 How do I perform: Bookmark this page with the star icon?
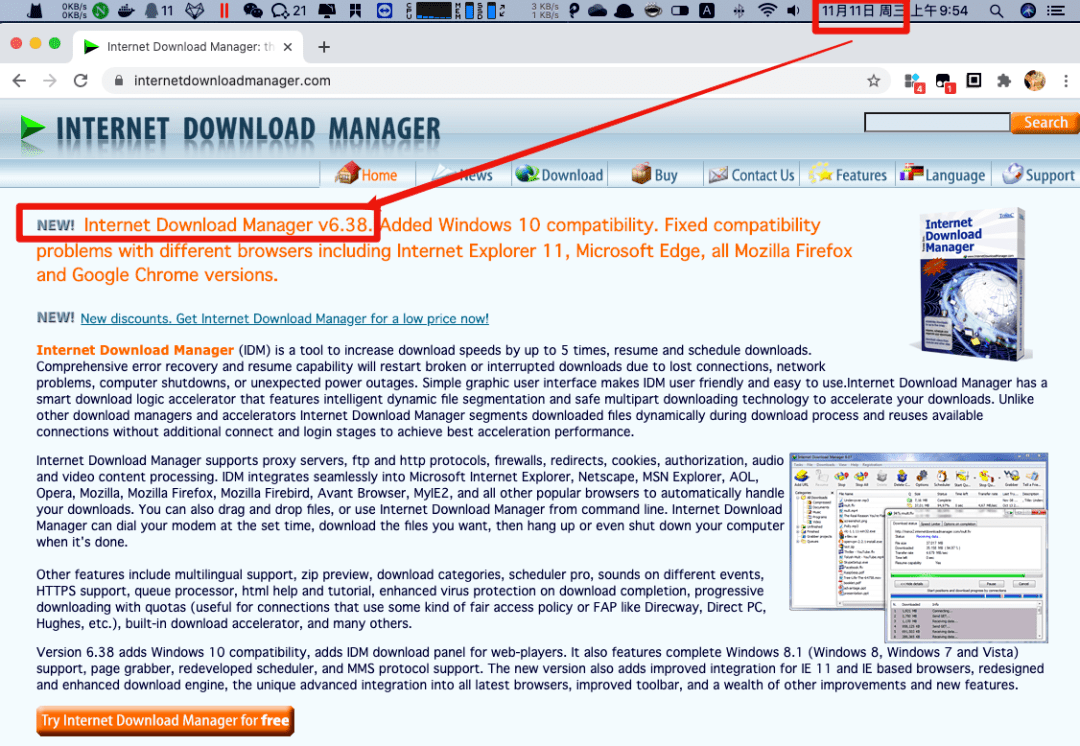pos(873,81)
